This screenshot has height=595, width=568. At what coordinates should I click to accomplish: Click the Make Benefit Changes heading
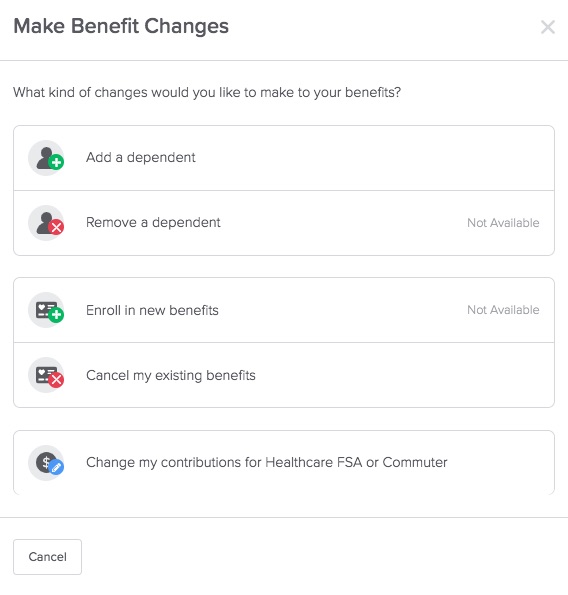[121, 27]
